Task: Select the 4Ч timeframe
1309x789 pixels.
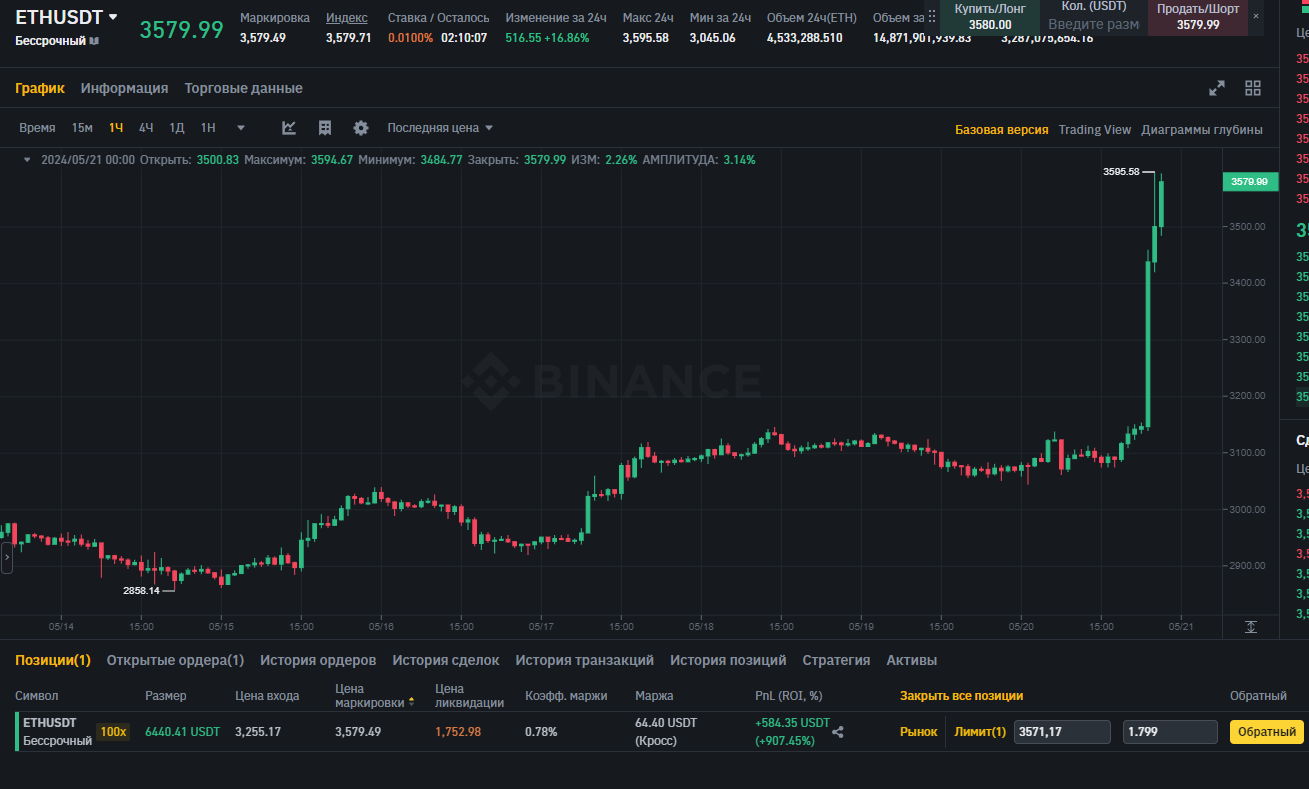Action: (146, 128)
